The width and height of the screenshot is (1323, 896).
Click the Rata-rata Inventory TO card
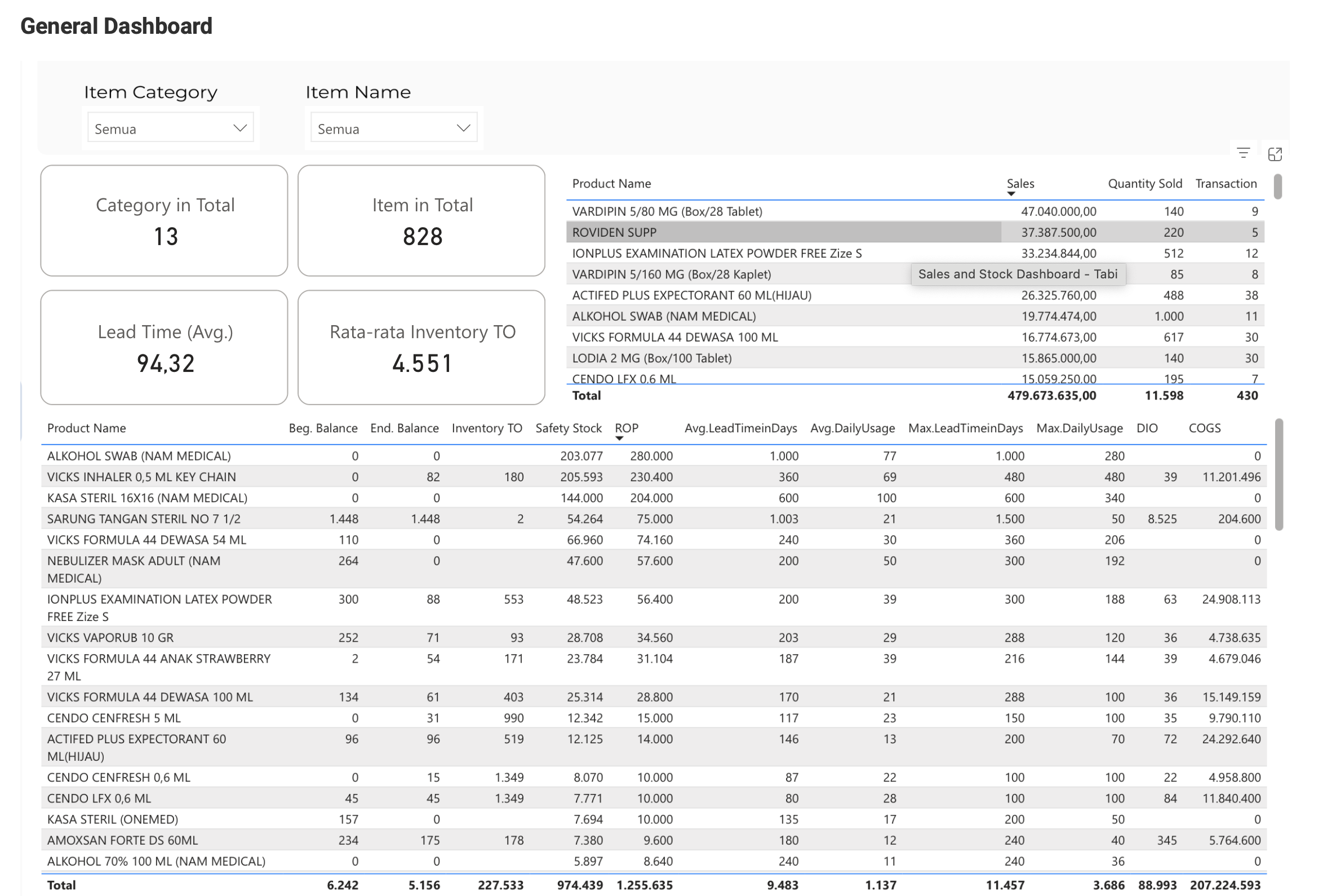click(x=421, y=347)
